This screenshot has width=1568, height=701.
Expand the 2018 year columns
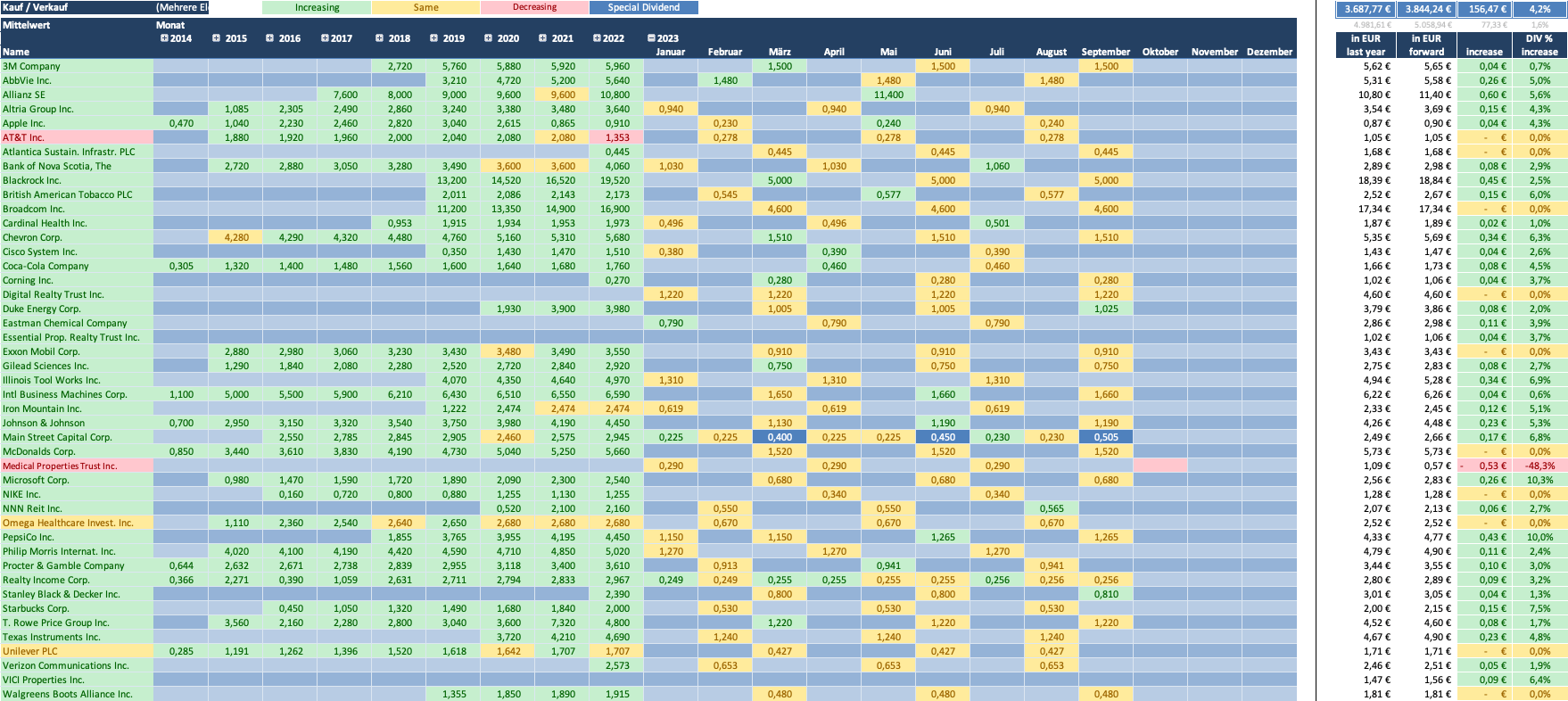(x=379, y=38)
